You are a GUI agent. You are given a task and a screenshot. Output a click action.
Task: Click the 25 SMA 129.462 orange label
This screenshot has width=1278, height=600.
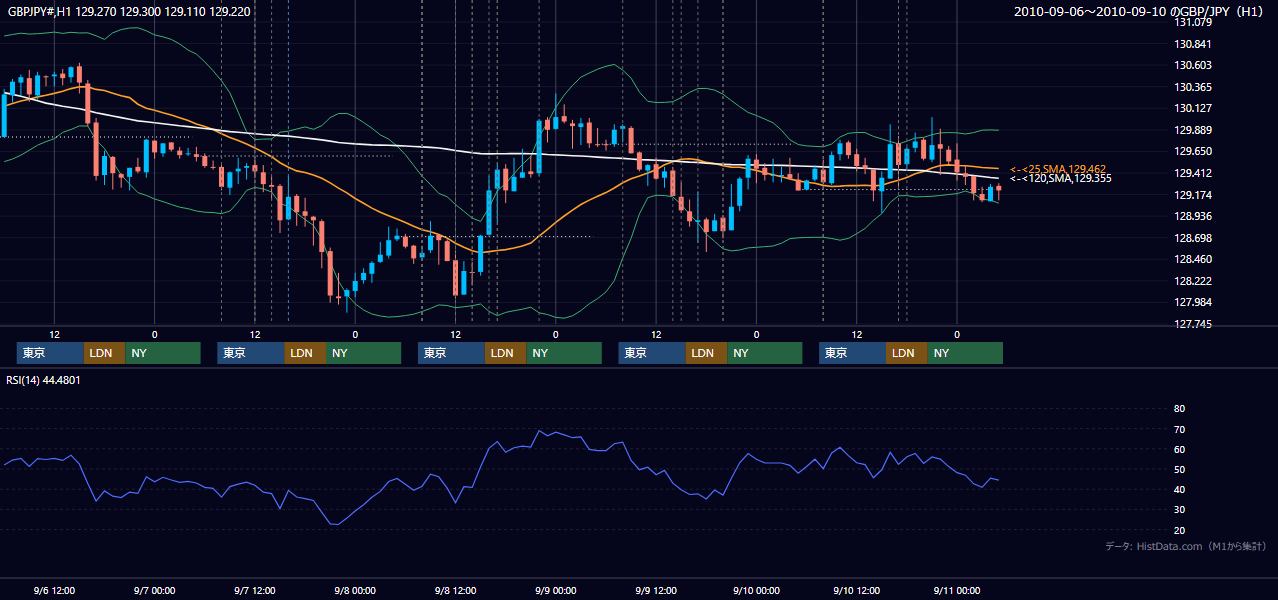1060,169
